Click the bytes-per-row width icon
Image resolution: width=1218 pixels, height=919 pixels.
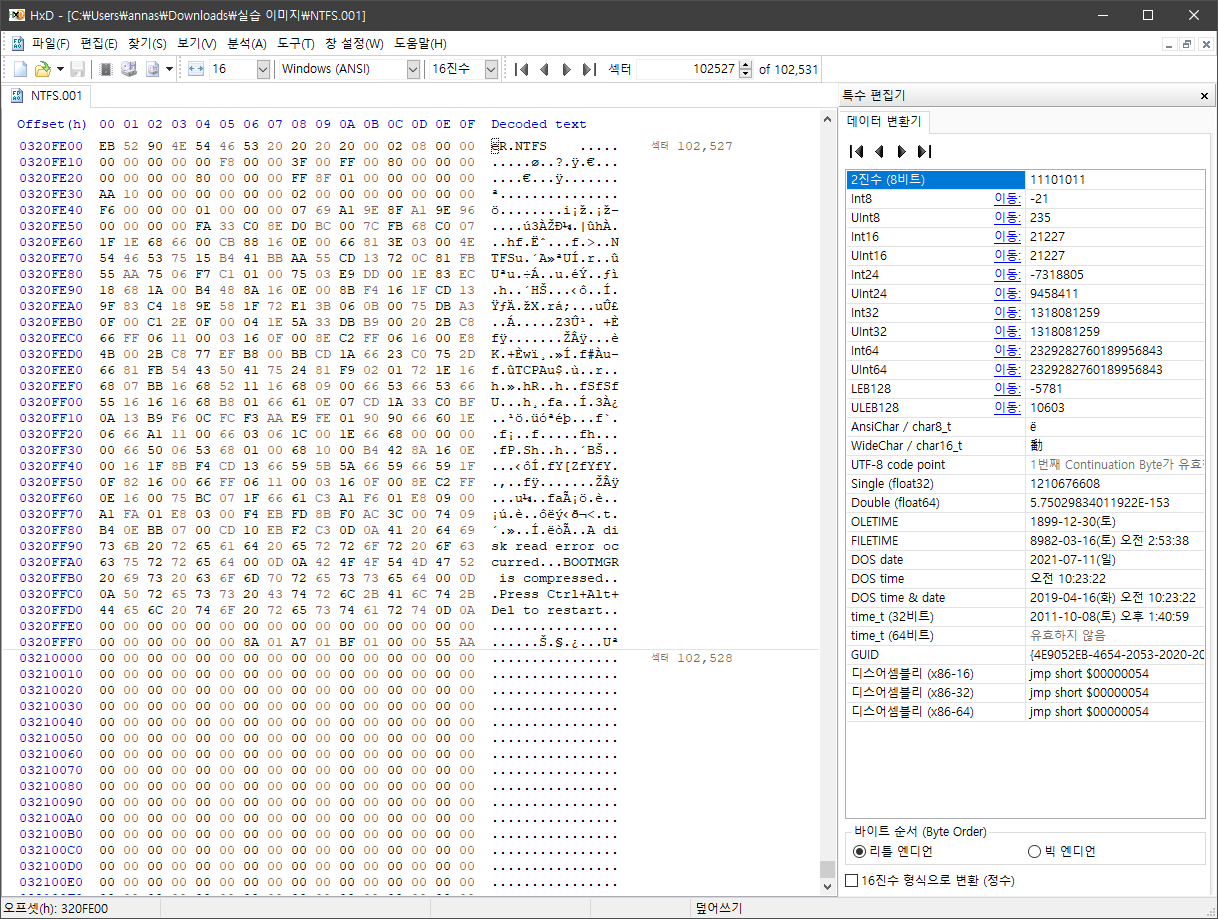click(x=196, y=69)
